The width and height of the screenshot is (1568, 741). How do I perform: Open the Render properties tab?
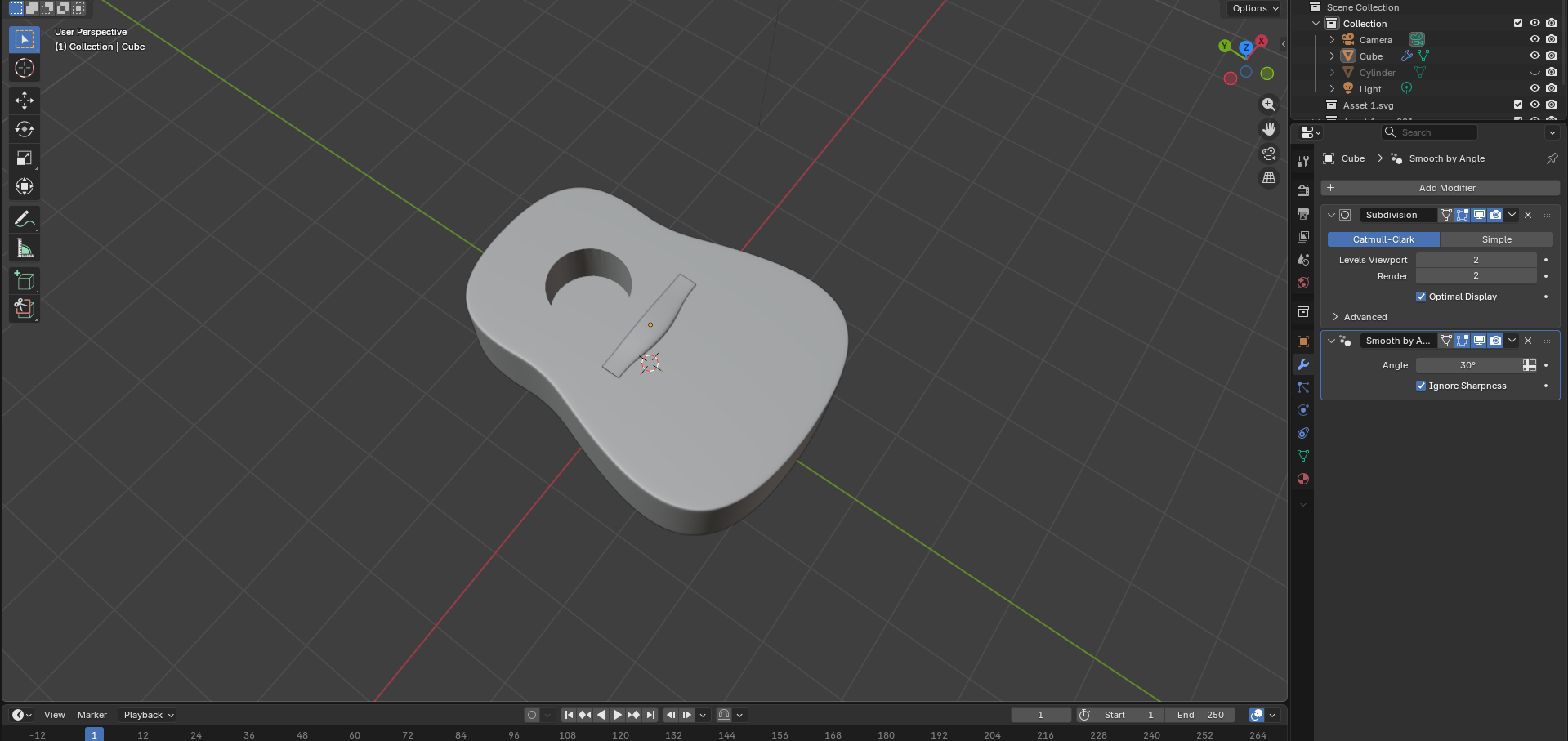coord(1303,190)
